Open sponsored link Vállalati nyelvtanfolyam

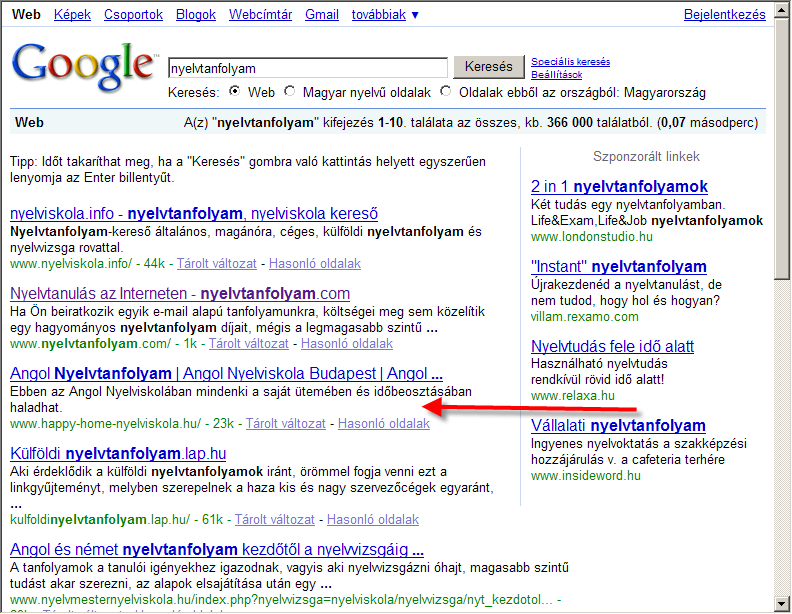[x=618, y=426]
